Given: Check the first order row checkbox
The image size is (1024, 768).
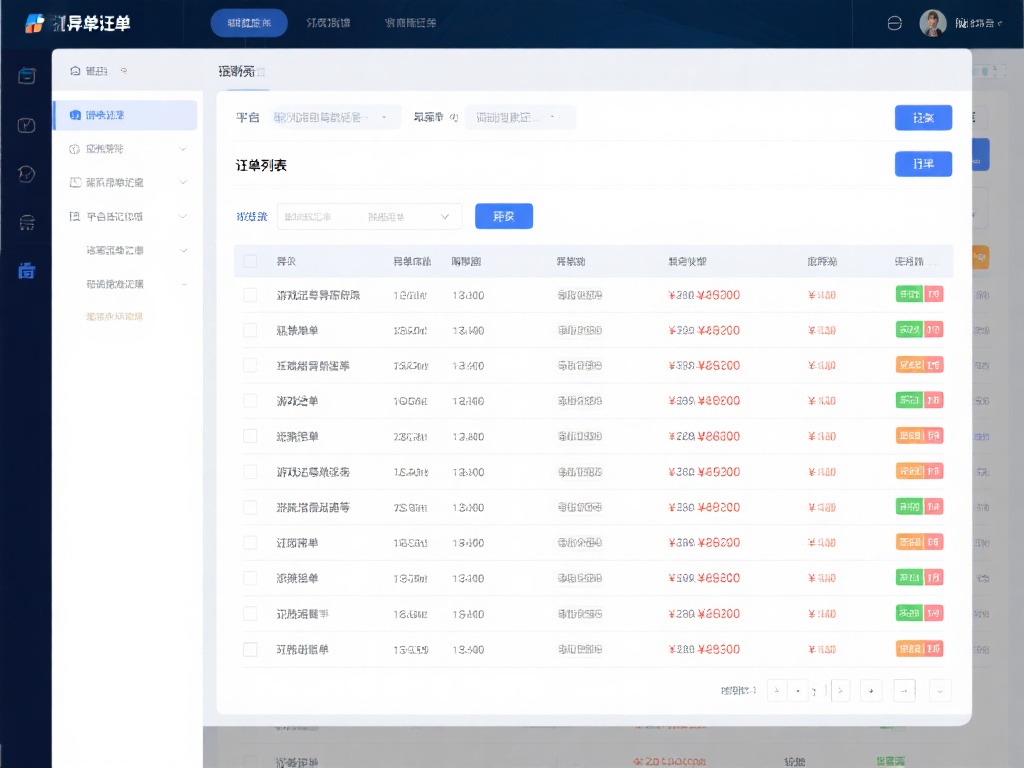Looking at the screenshot, I should 250,295.
